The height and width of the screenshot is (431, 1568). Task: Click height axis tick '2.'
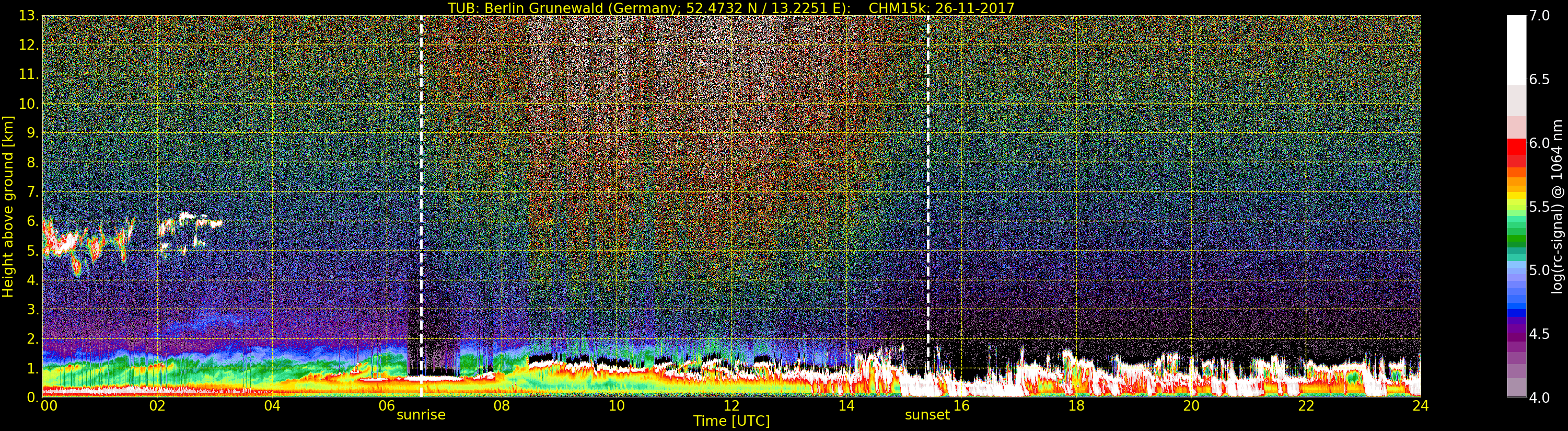(33, 339)
